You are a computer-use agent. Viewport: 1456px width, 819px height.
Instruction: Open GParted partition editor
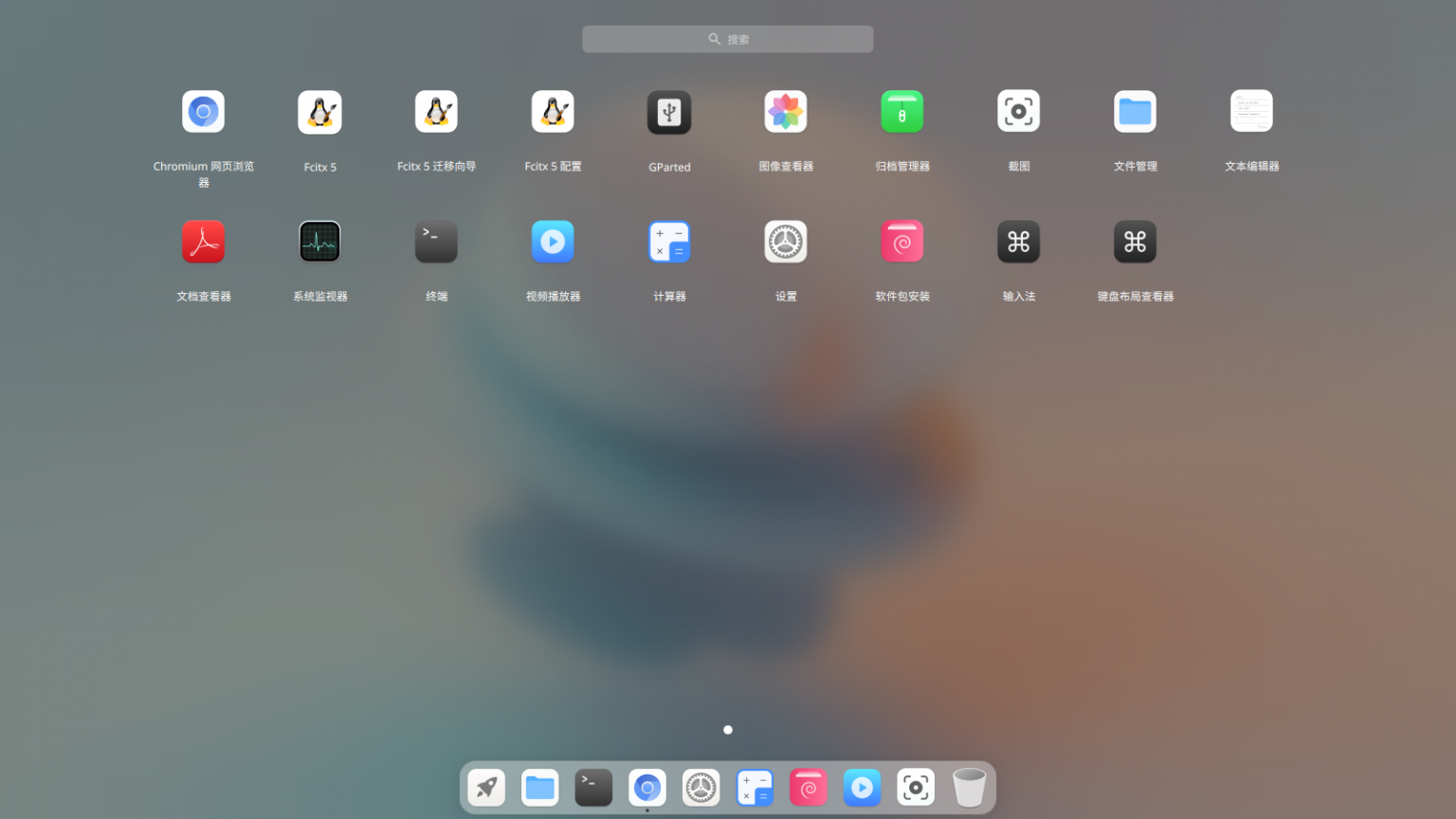[669, 111]
